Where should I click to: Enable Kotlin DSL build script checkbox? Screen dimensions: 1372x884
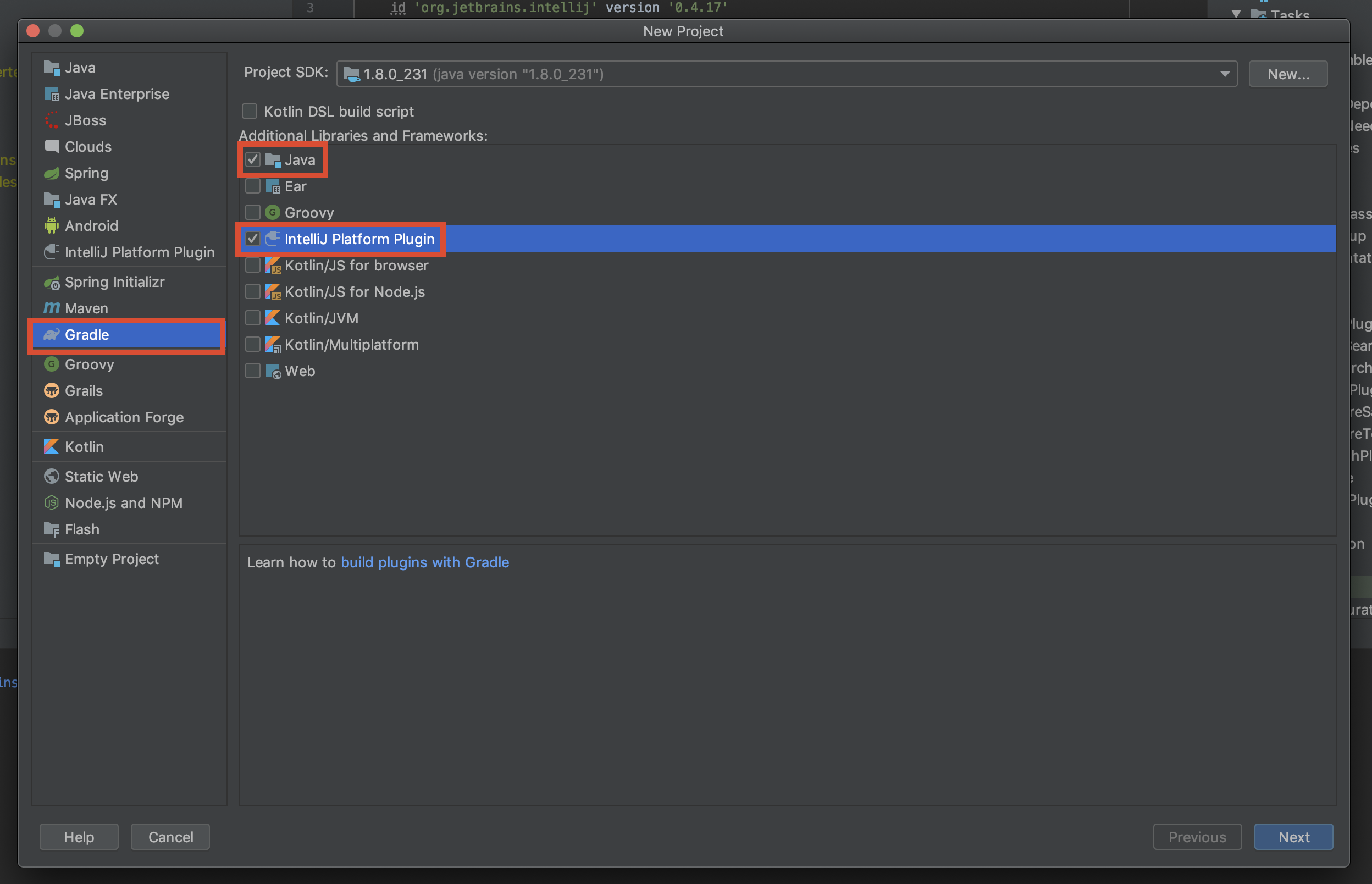pos(250,111)
